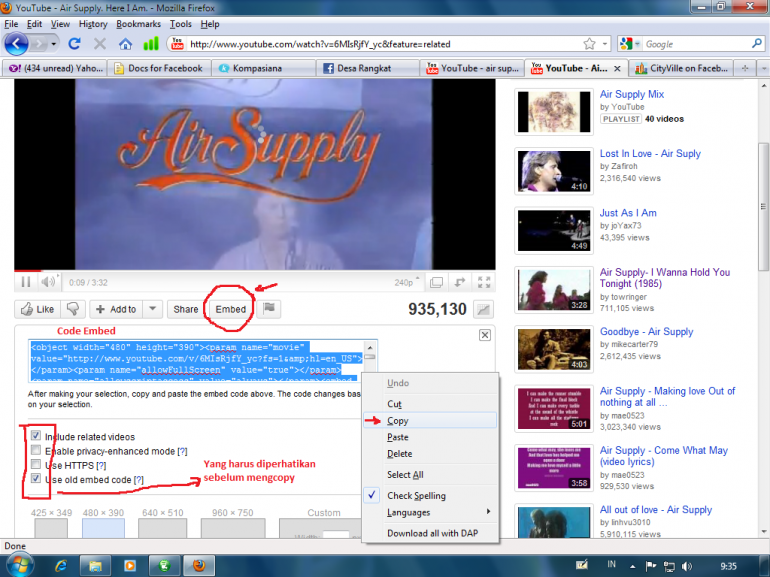The width and height of the screenshot is (770, 577).
Task: Select the 640 × 510 embed size swatch
Action: pos(163,528)
